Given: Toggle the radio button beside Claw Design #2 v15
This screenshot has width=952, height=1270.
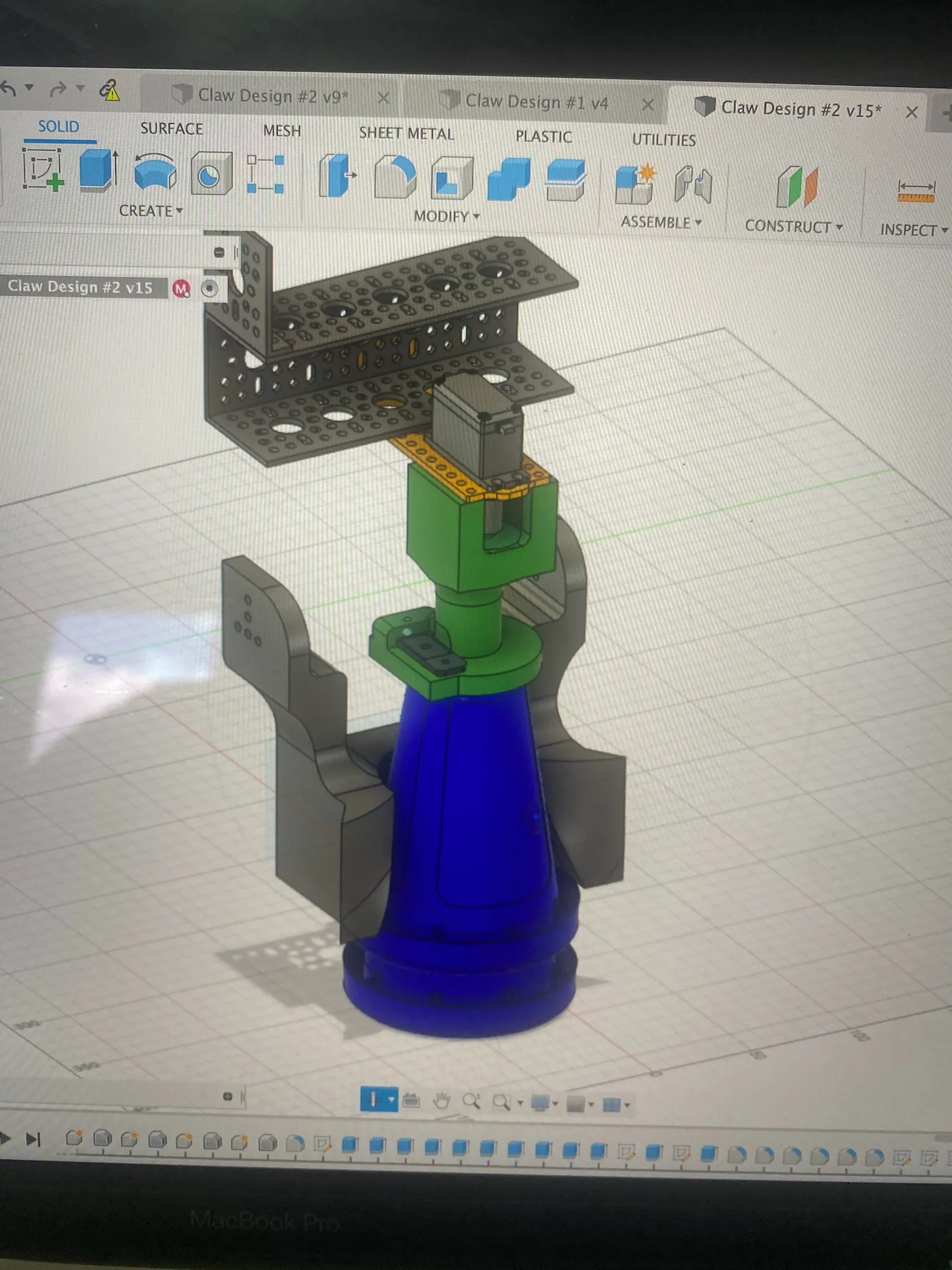Looking at the screenshot, I should coord(209,289).
